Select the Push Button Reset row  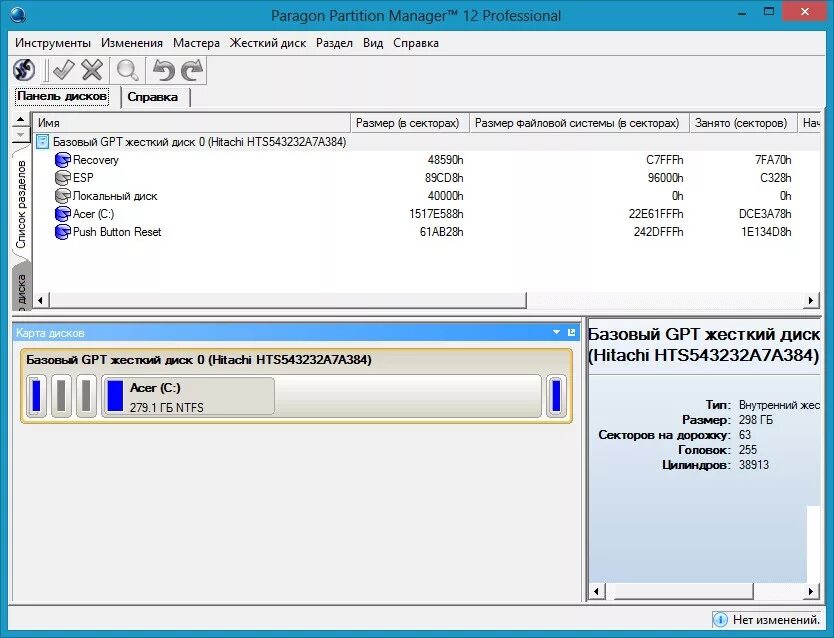click(426, 232)
